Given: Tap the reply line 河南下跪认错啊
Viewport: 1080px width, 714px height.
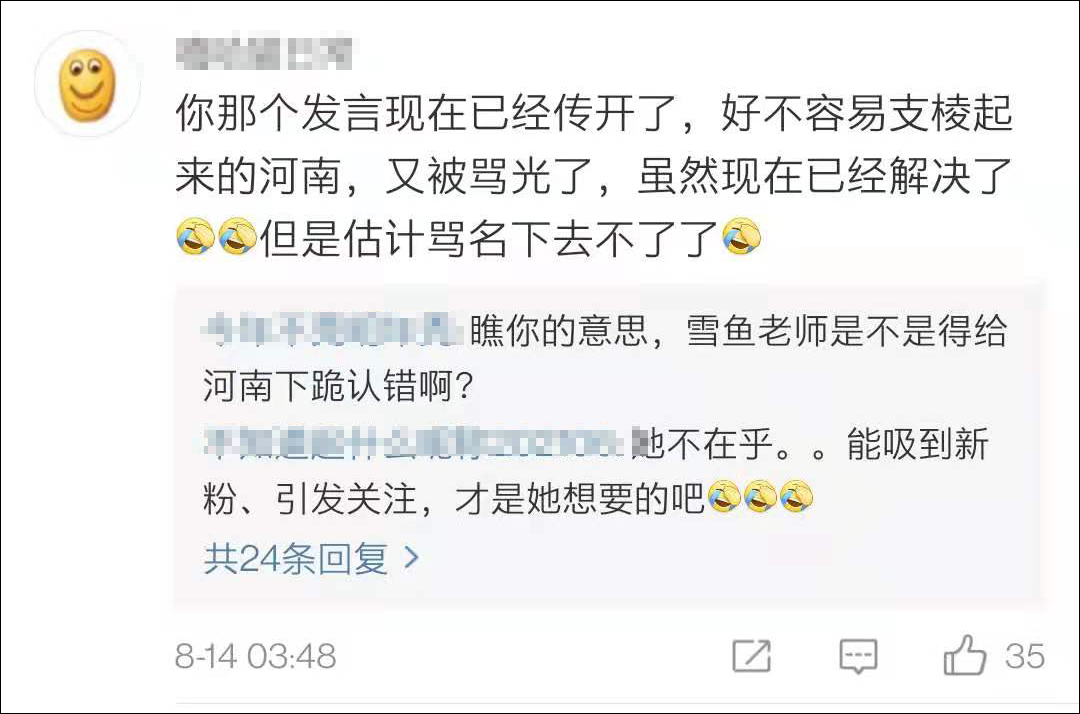Looking at the screenshot, I should coord(338,386).
